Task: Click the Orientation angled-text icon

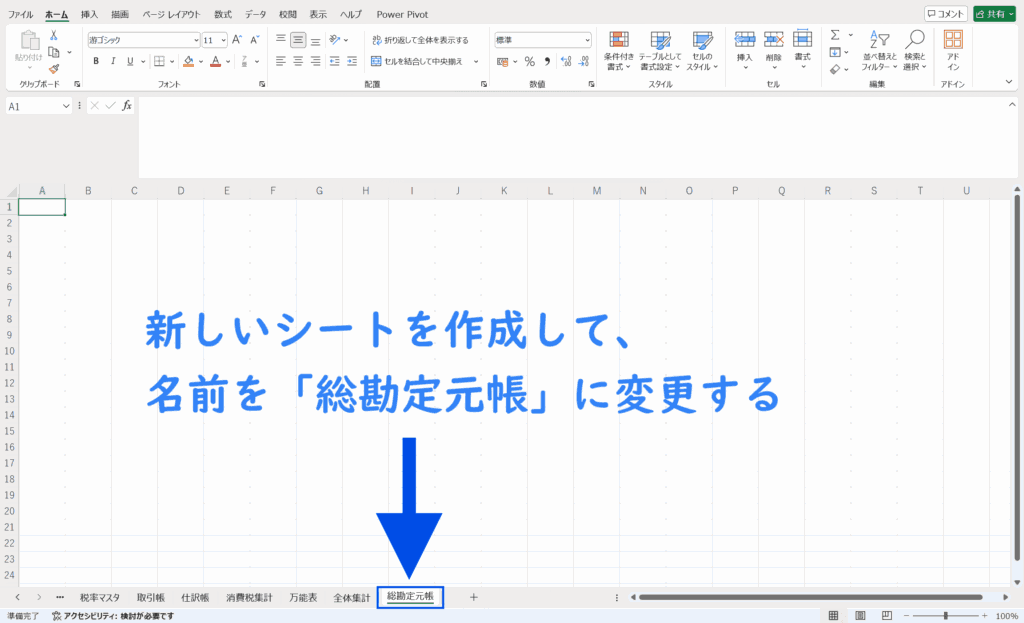Action: tap(335, 40)
